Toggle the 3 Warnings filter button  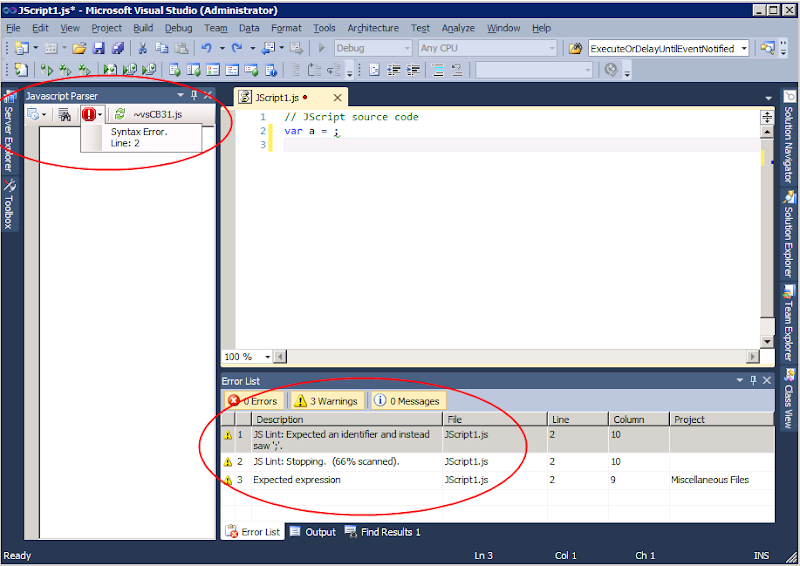coord(326,401)
